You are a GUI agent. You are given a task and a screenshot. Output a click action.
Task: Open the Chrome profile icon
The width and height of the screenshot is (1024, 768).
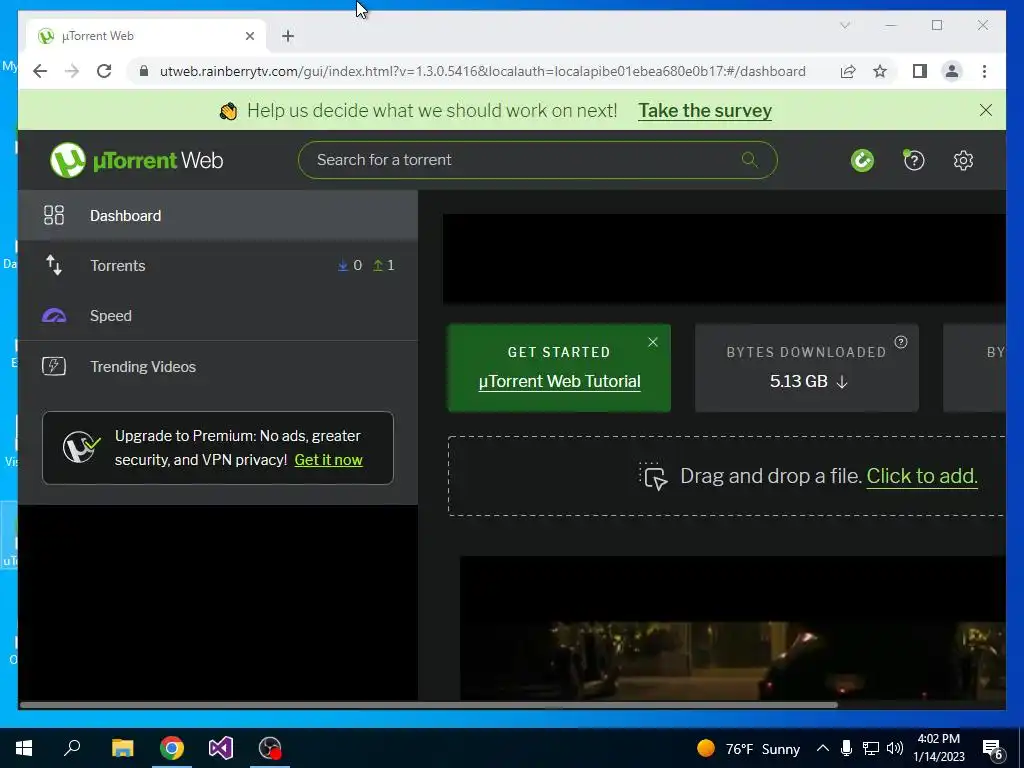click(952, 71)
